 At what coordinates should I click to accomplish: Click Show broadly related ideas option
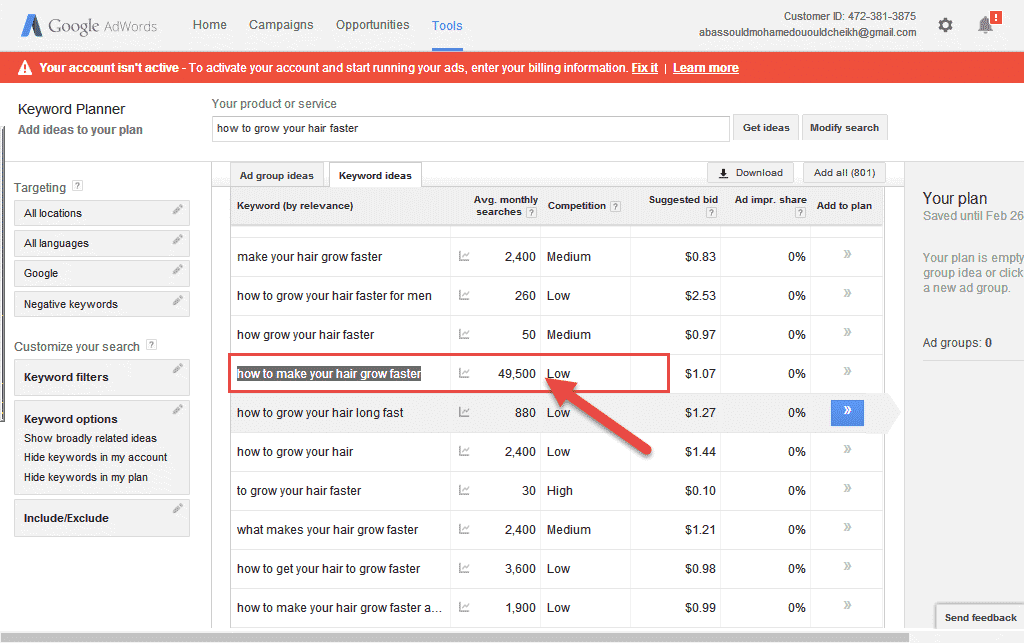[90, 438]
